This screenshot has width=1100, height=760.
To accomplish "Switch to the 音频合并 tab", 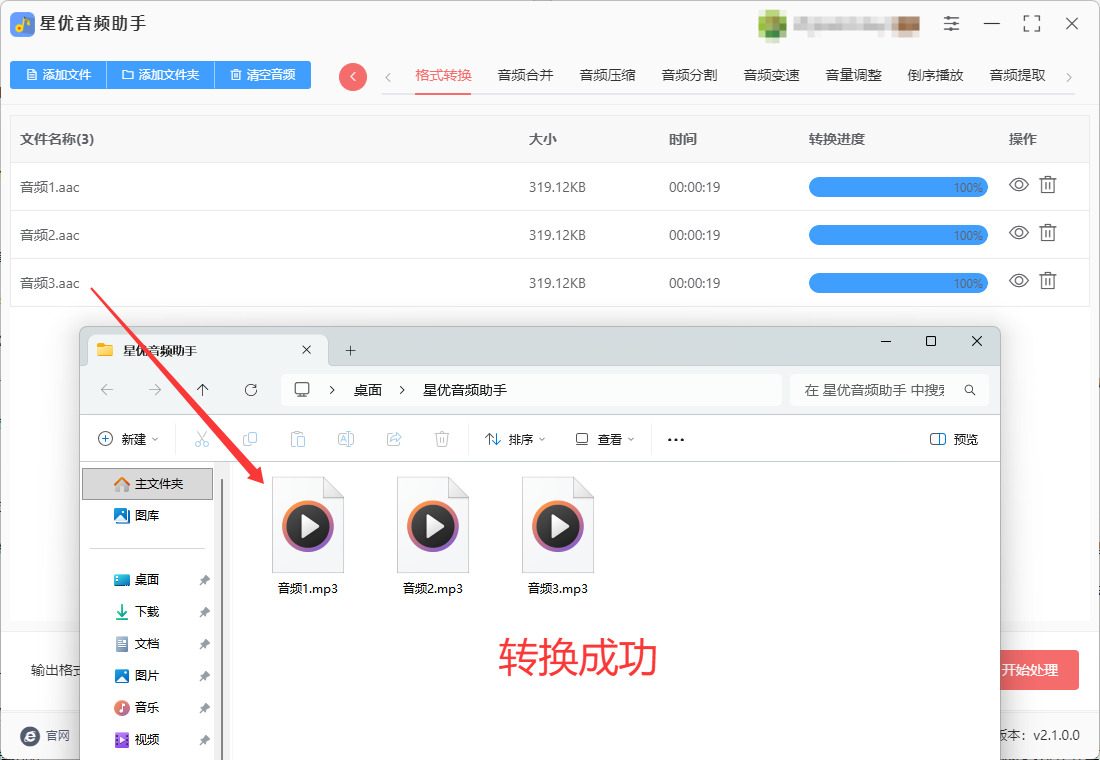I will pos(525,75).
